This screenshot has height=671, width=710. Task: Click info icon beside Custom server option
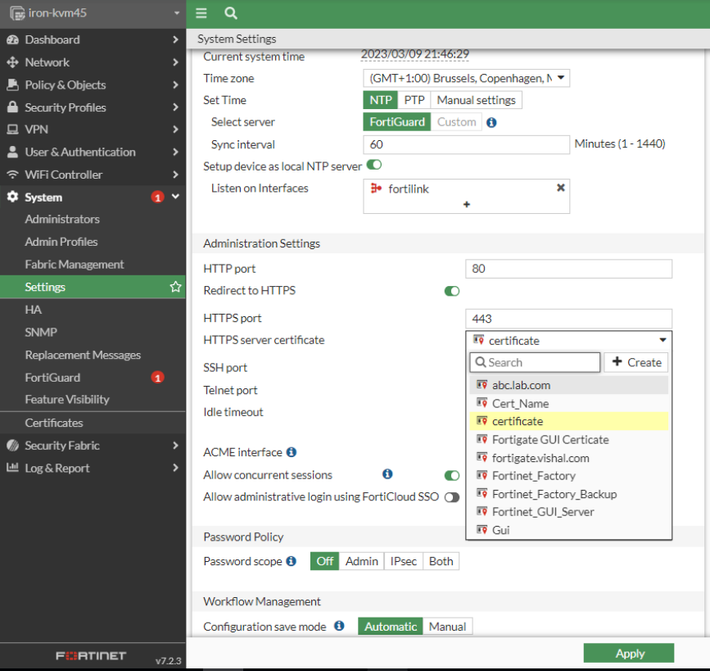491,122
